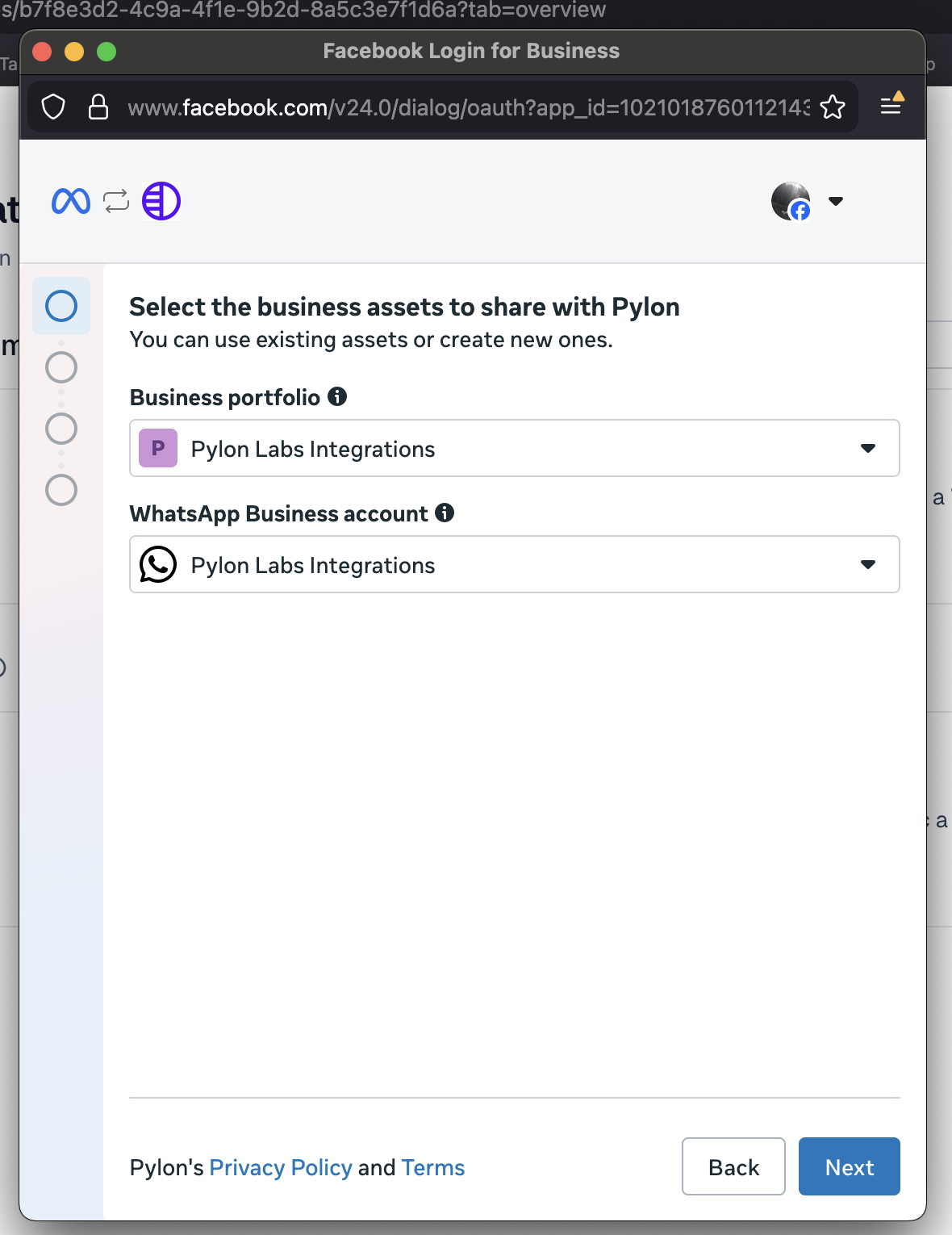
Task: Click the Pylon app logo icon
Action: pos(161,201)
